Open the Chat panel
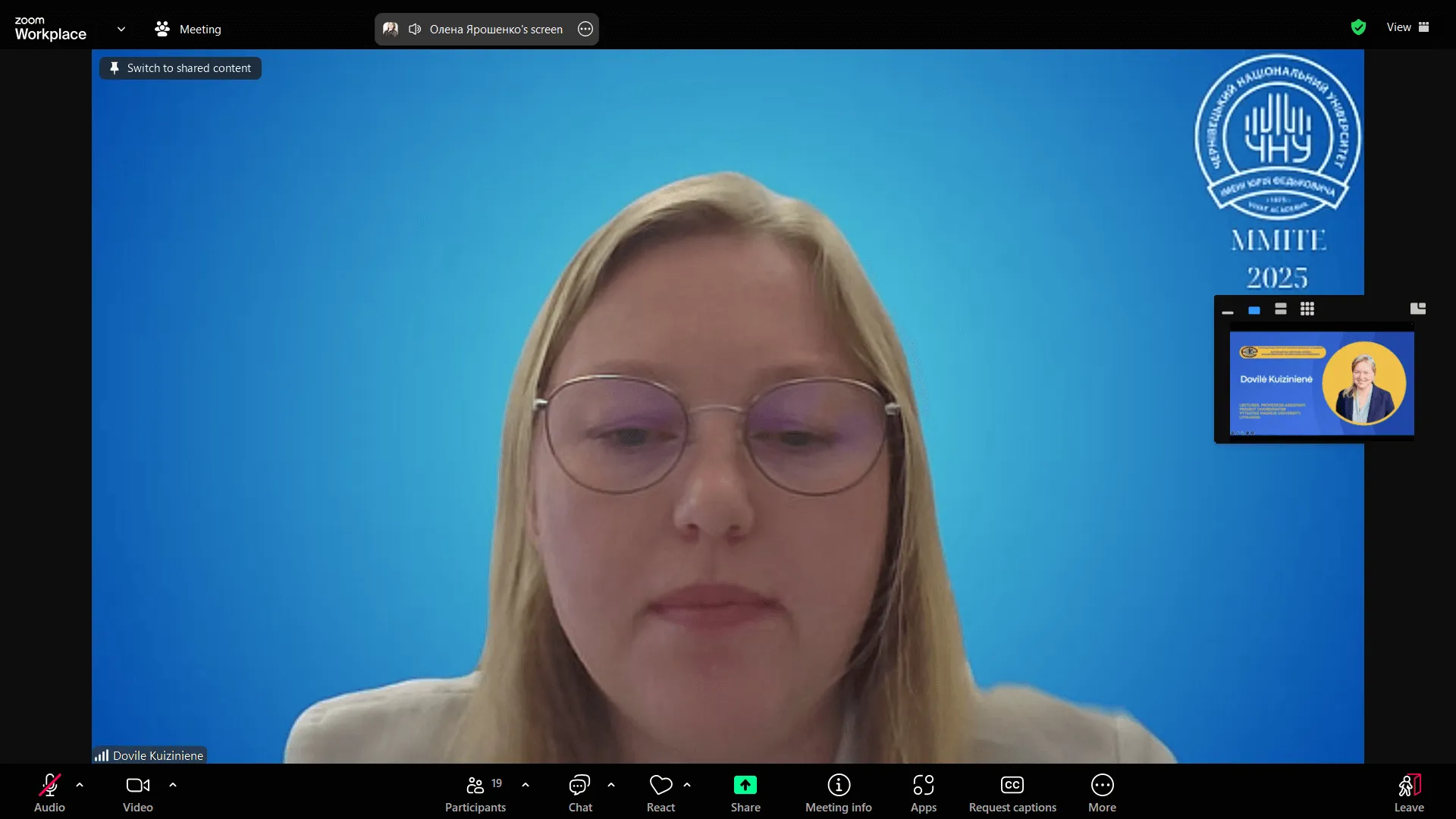 pos(580,793)
